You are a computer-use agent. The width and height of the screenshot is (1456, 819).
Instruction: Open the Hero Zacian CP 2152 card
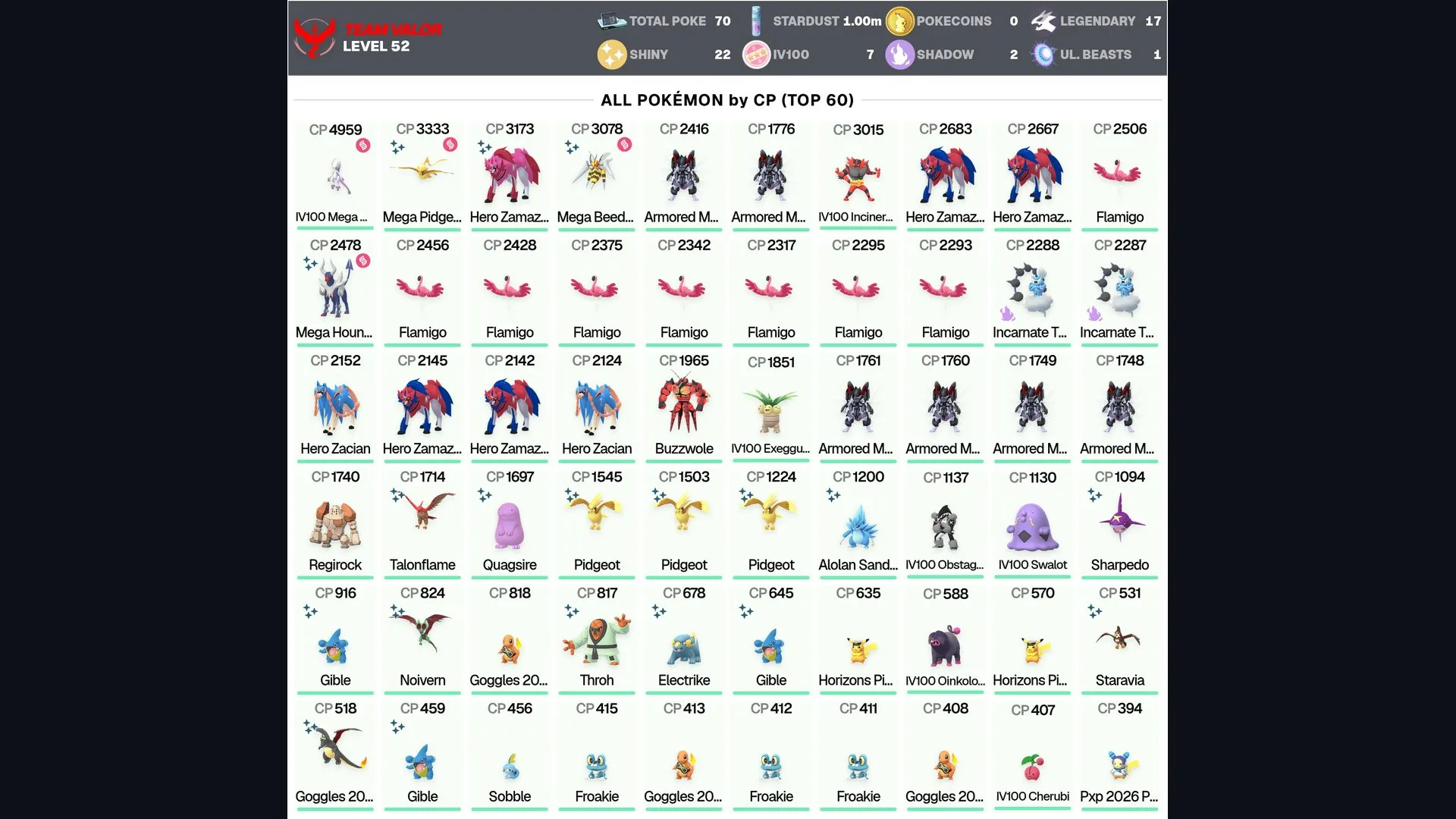pos(335,406)
